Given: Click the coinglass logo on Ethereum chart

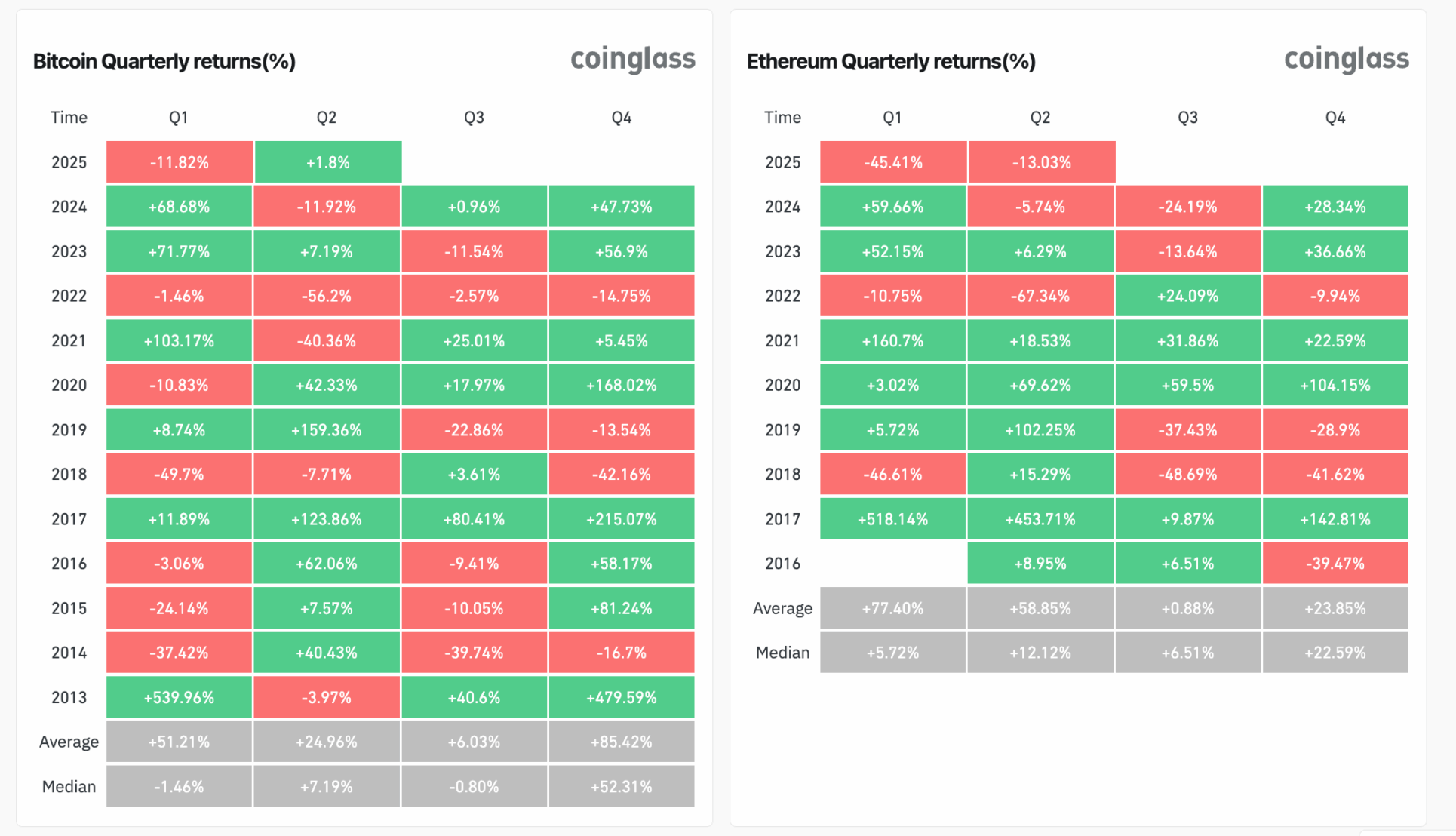Looking at the screenshot, I should click(x=1346, y=59).
